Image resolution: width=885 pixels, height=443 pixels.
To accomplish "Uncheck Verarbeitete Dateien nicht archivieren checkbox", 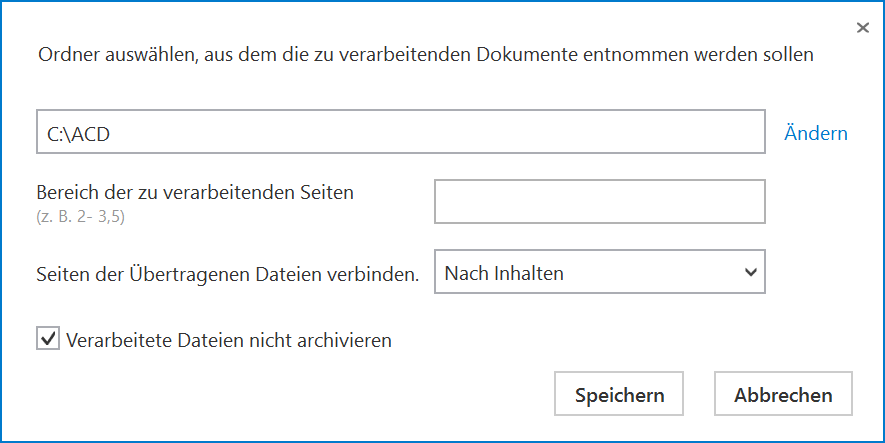I will coord(48,339).
